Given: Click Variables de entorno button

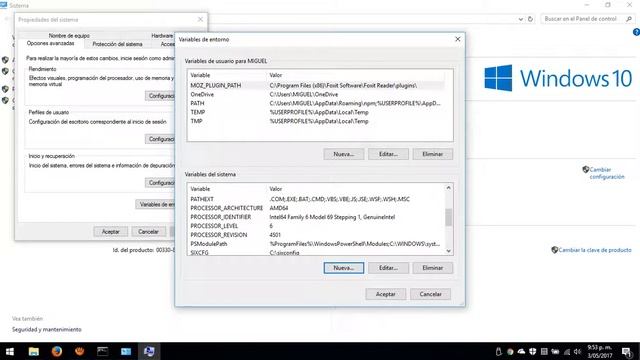Looking at the screenshot, I should click(x=156, y=204).
